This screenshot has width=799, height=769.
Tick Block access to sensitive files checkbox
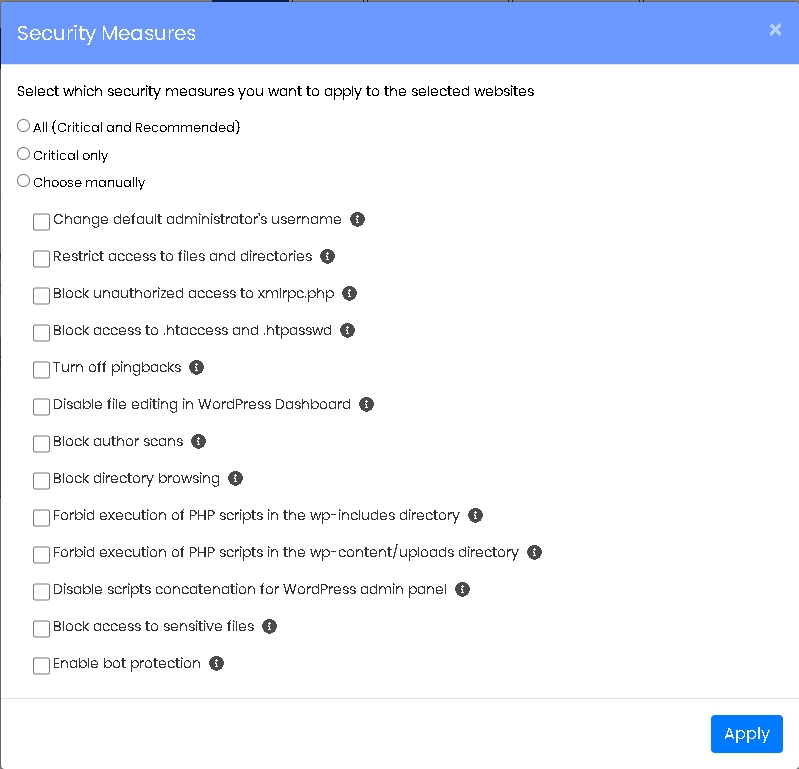tap(41, 628)
